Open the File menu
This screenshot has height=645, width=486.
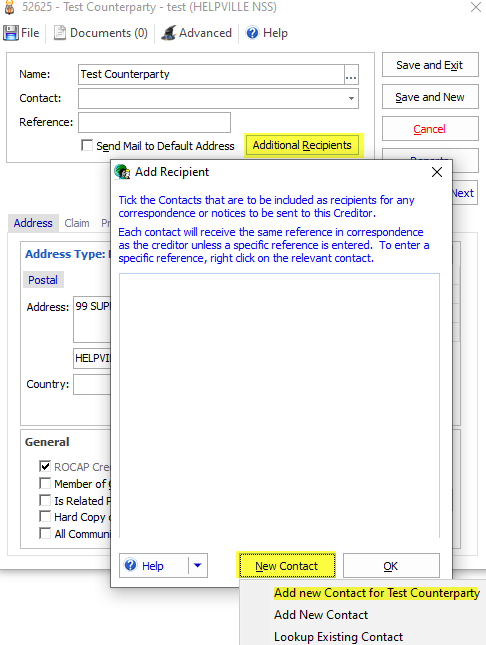pos(21,33)
